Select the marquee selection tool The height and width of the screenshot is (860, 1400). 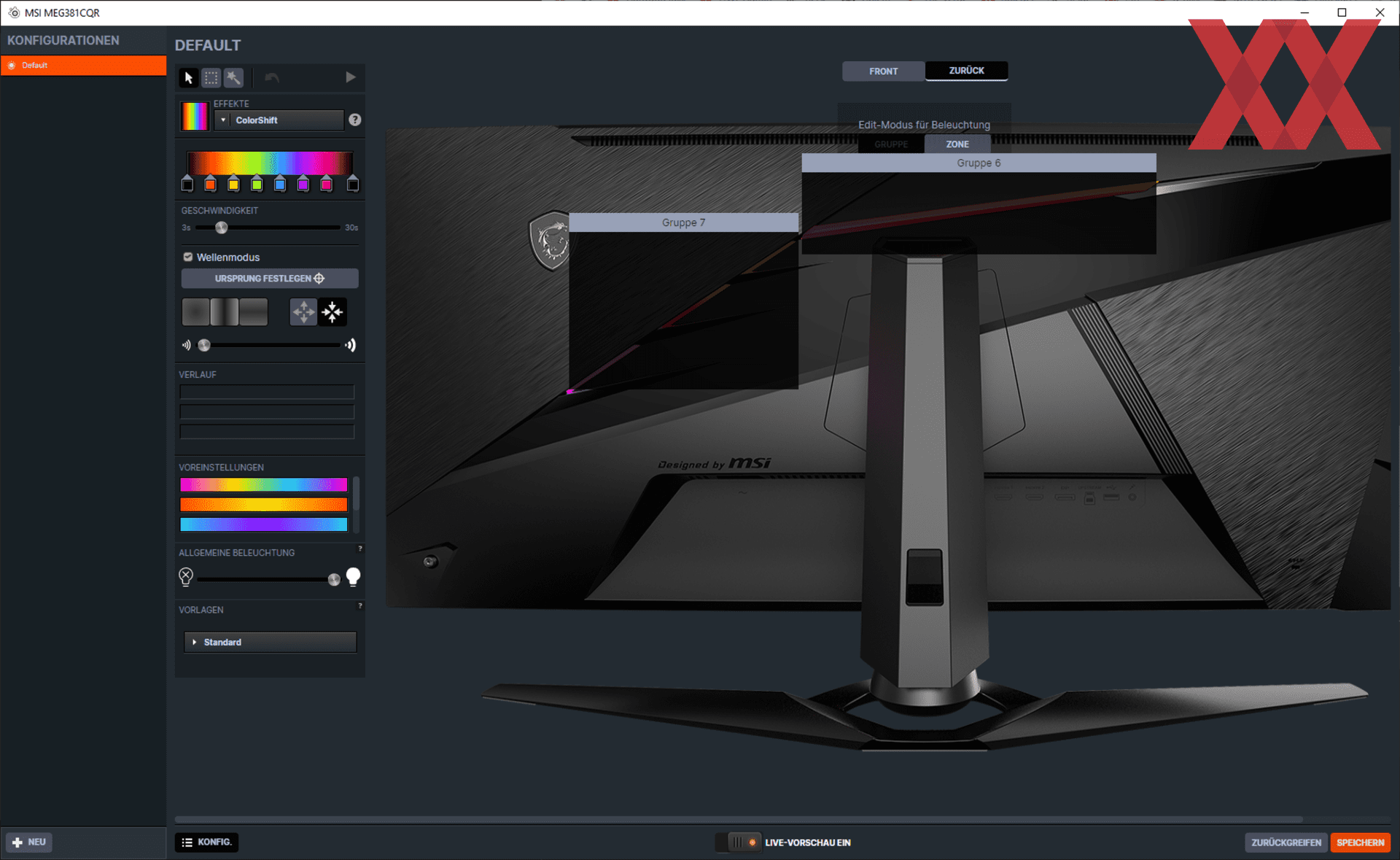211,77
